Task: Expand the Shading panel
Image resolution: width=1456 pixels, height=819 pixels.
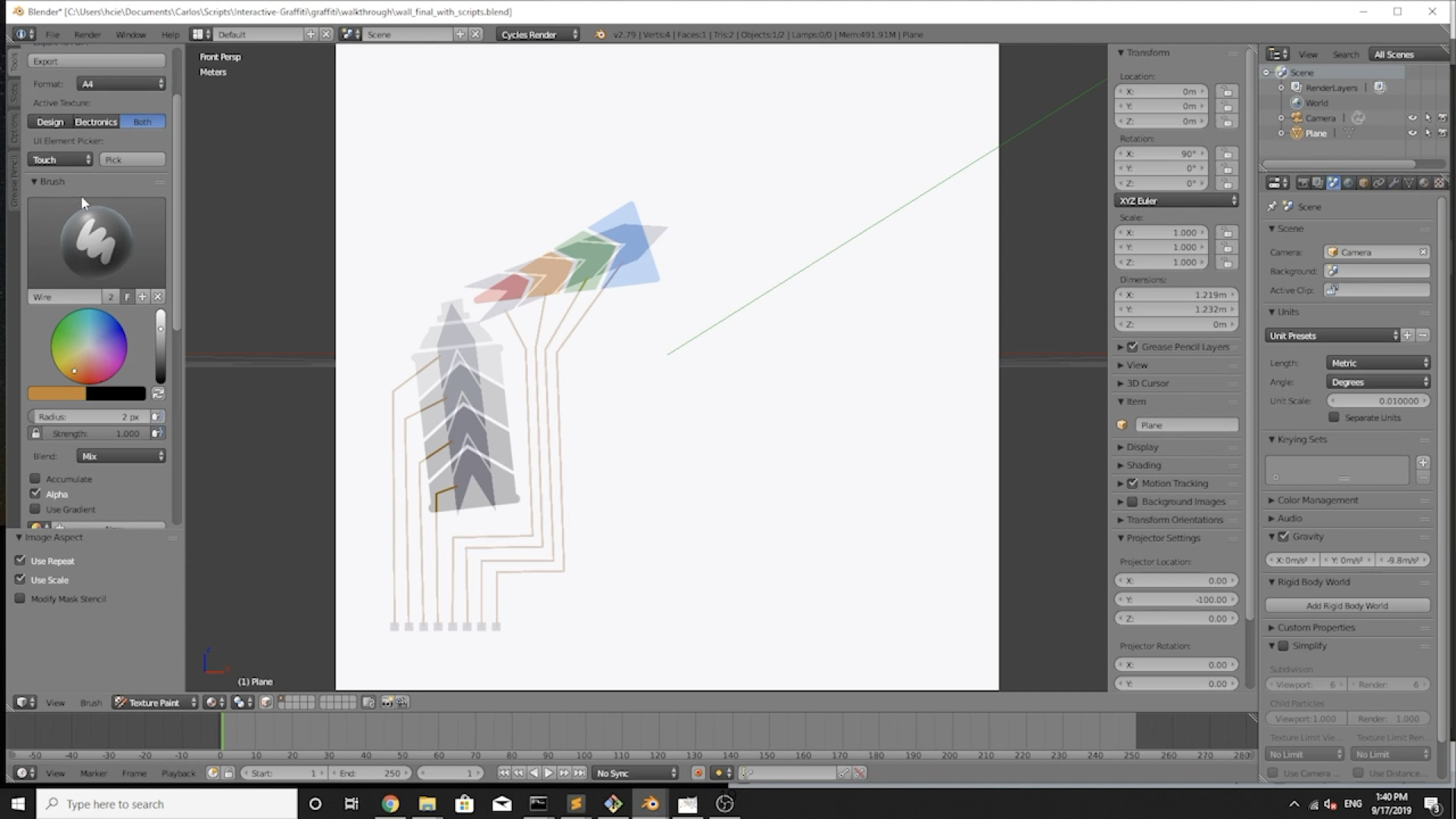Action: click(x=1143, y=465)
